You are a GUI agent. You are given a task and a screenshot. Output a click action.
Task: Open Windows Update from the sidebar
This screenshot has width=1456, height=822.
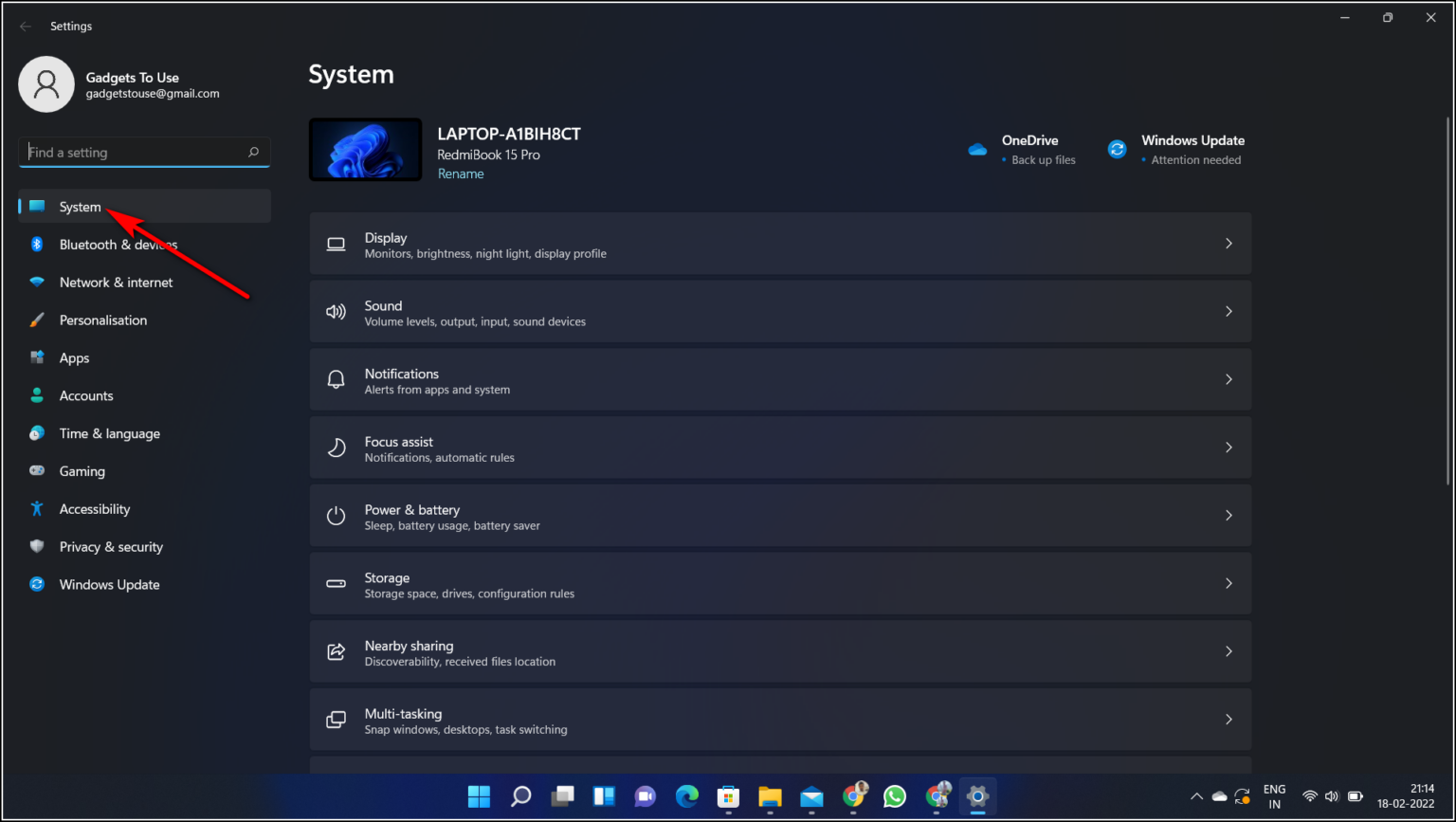[109, 585]
